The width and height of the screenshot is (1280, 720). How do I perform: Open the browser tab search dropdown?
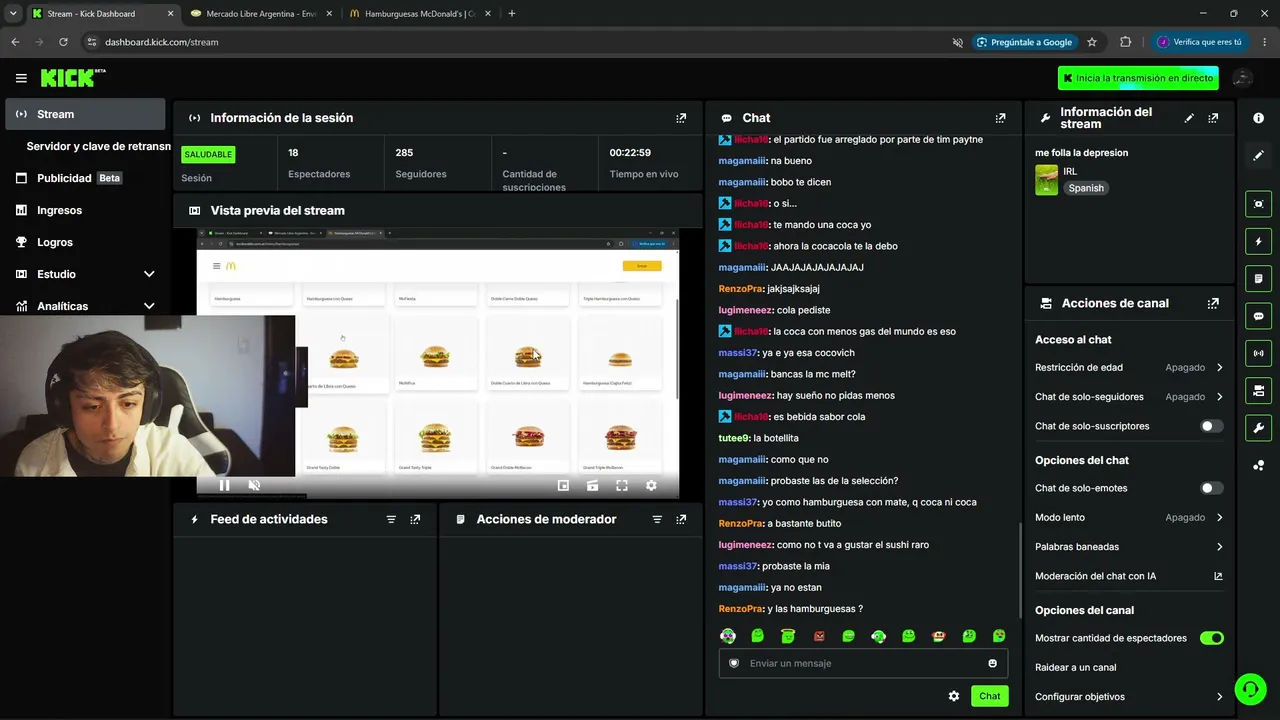[13, 14]
